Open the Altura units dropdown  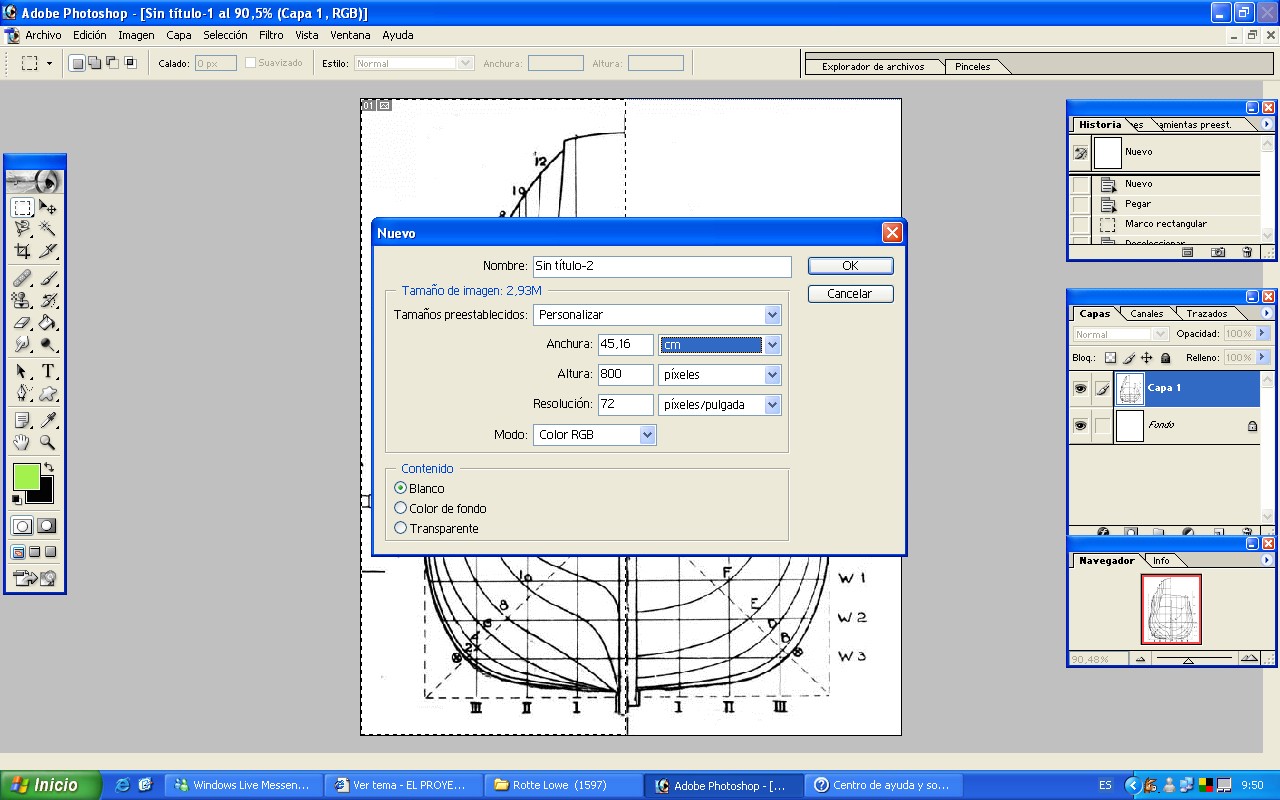point(772,375)
